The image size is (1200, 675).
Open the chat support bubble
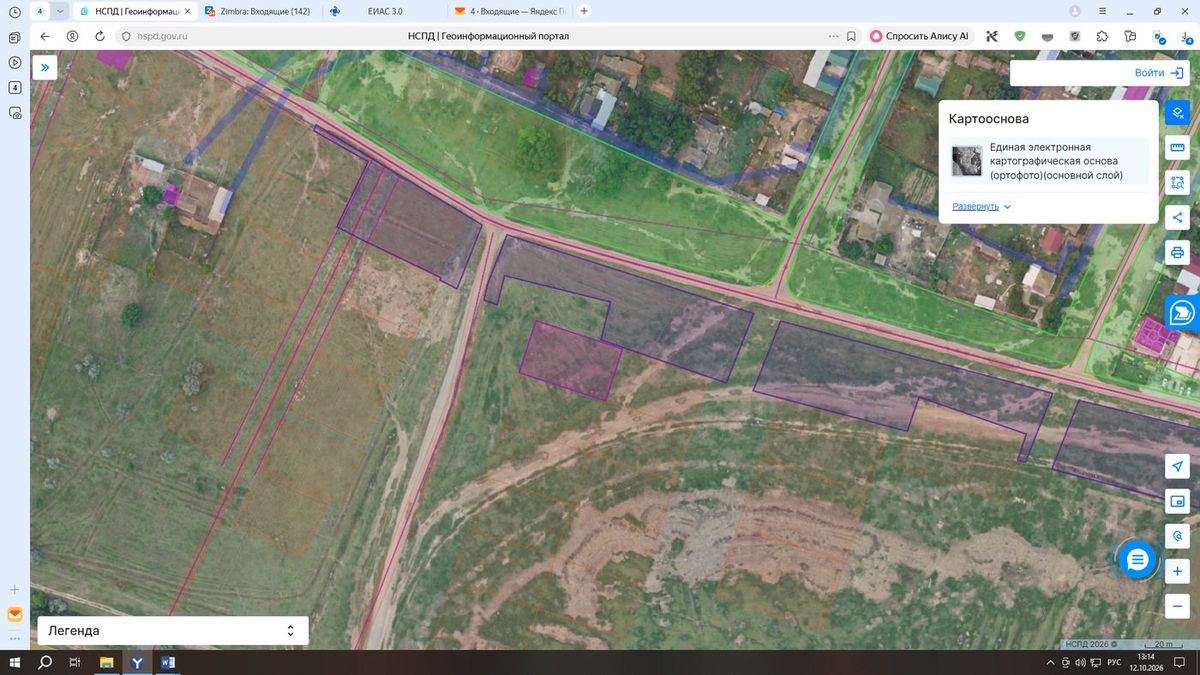(x=1137, y=560)
